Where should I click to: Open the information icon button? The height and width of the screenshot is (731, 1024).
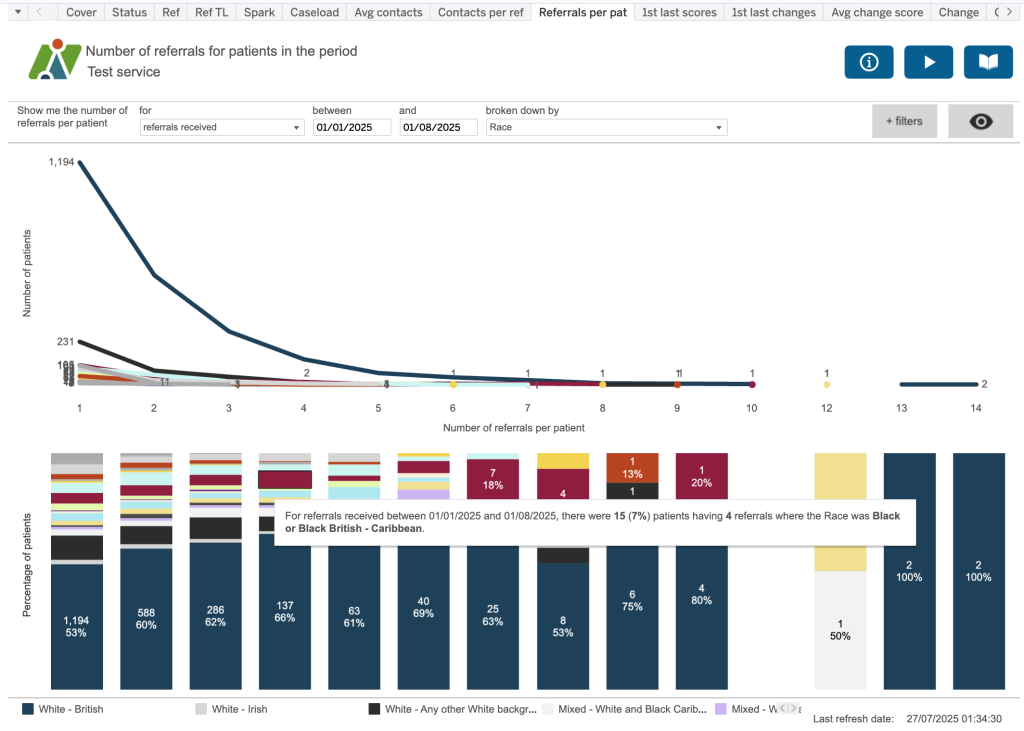coord(869,62)
